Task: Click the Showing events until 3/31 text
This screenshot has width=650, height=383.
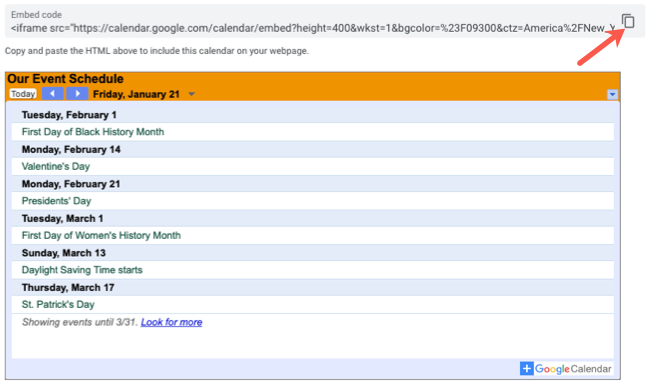Action: pyautogui.click(x=80, y=322)
